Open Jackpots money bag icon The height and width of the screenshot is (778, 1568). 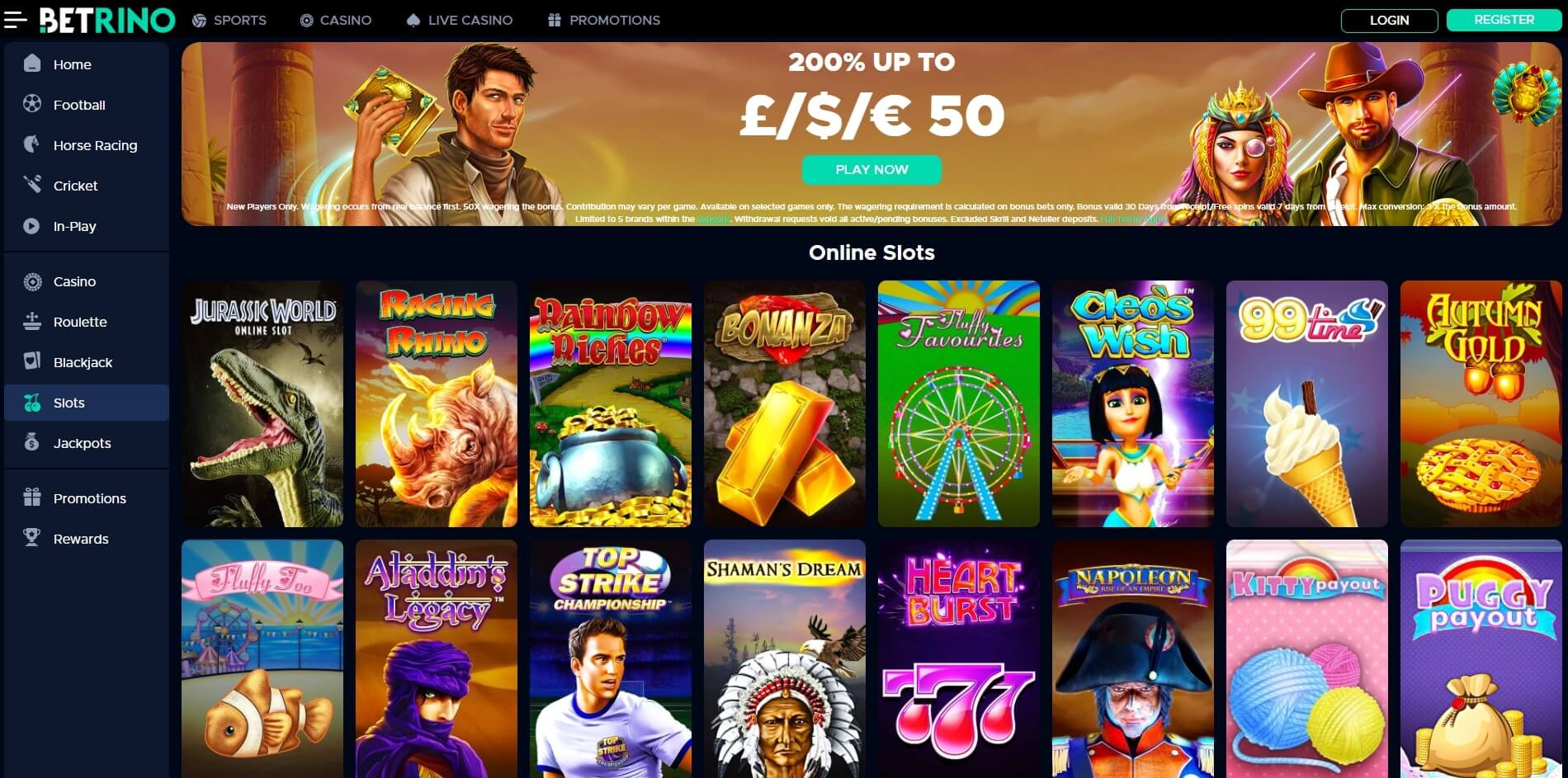coord(32,442)
